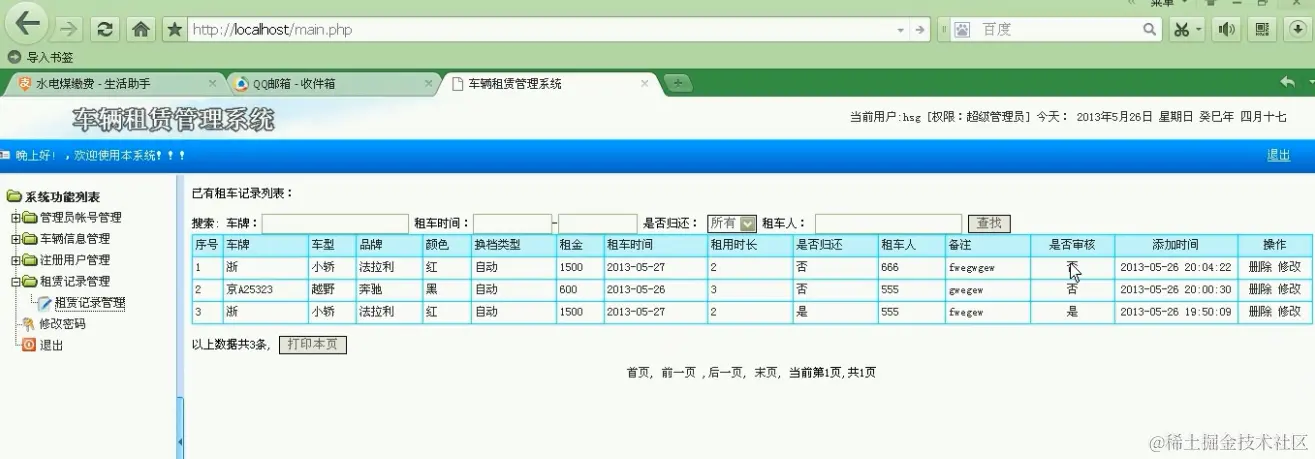Screen dimensions: 1315x459
Task: Focus the 车牌 search input field
Action: (335, 223)
